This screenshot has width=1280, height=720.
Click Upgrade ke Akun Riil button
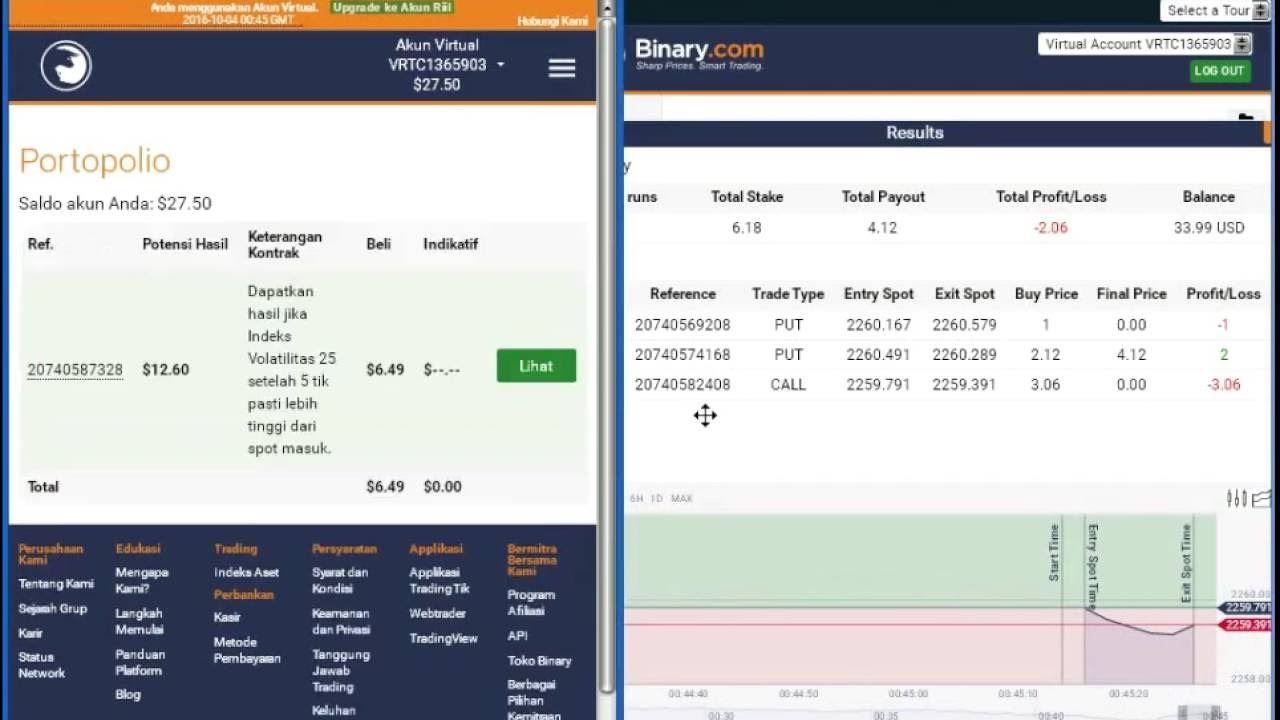[392, 7]
